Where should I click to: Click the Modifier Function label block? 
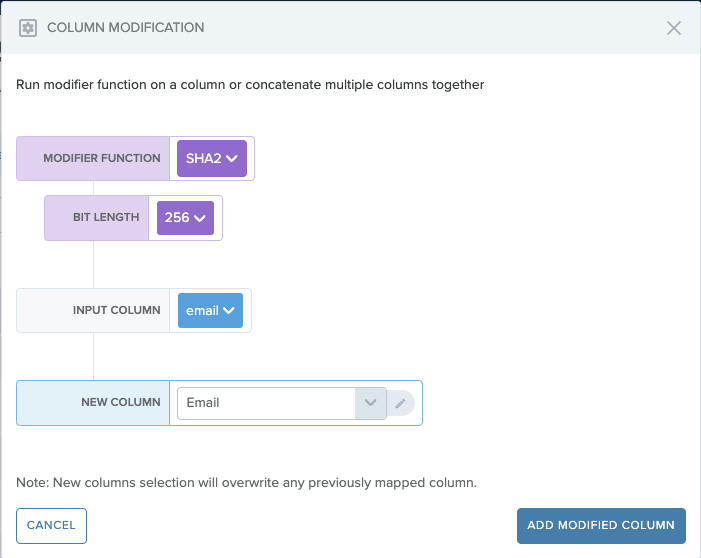pos(93,158)
